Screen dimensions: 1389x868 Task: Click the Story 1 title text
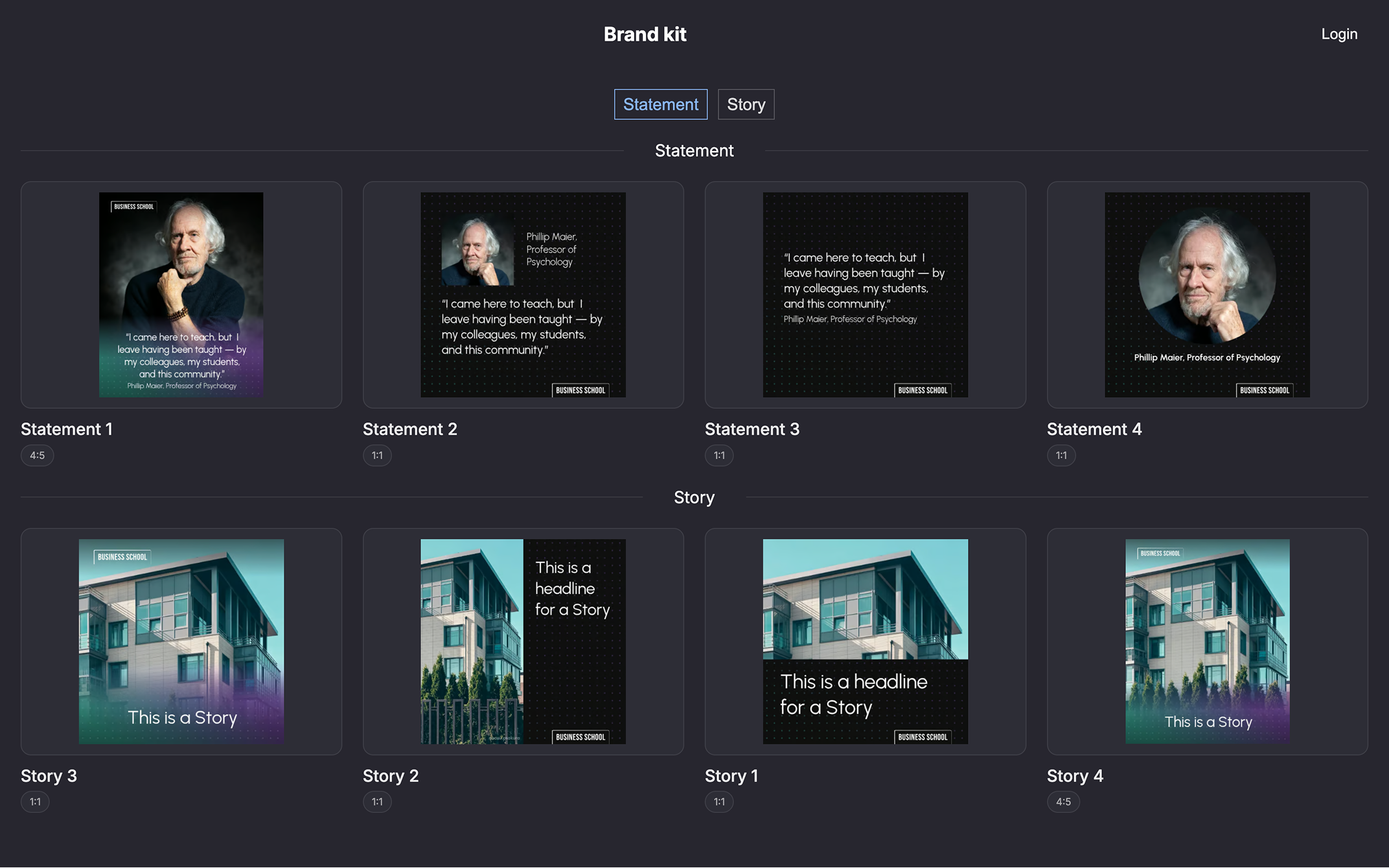tap(731, 776)
